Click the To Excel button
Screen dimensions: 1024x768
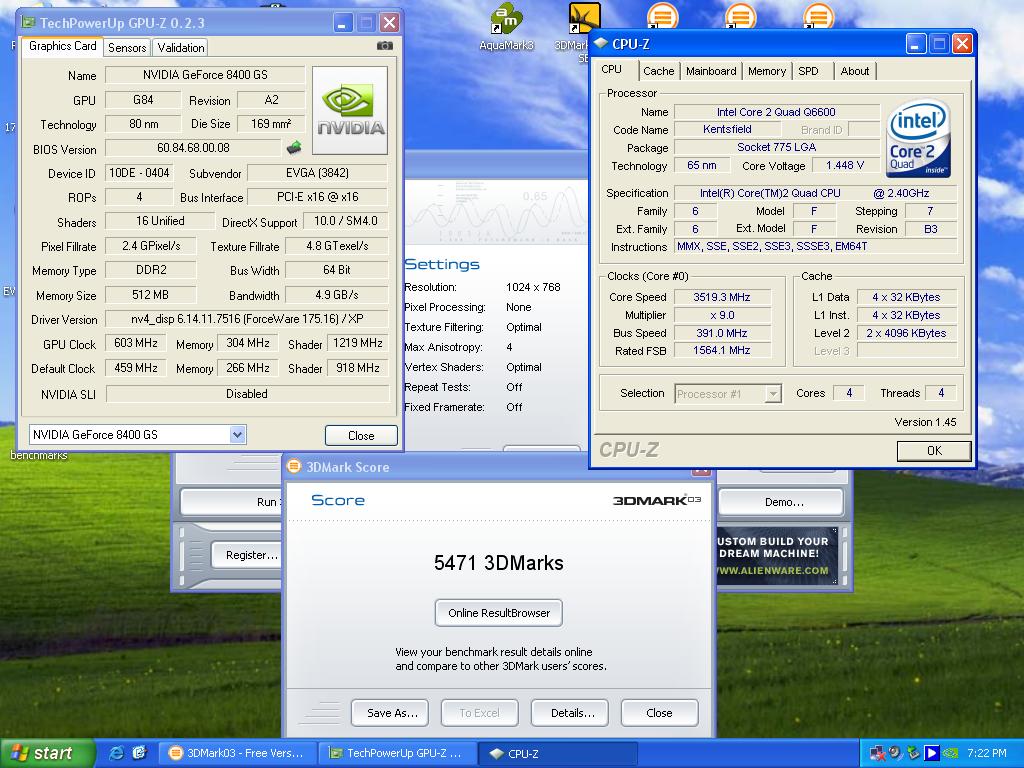(479, 712)
